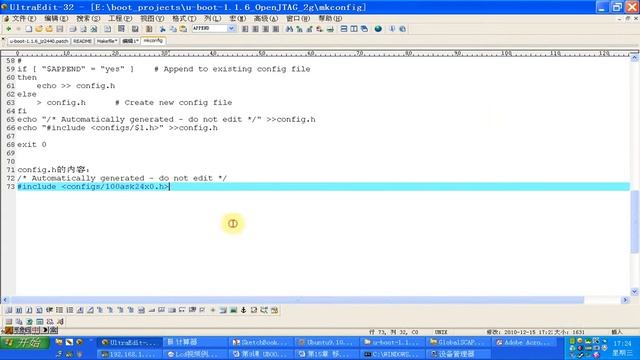Open the 文件(F) menu
640x360 pixels.
pos(24,18)
